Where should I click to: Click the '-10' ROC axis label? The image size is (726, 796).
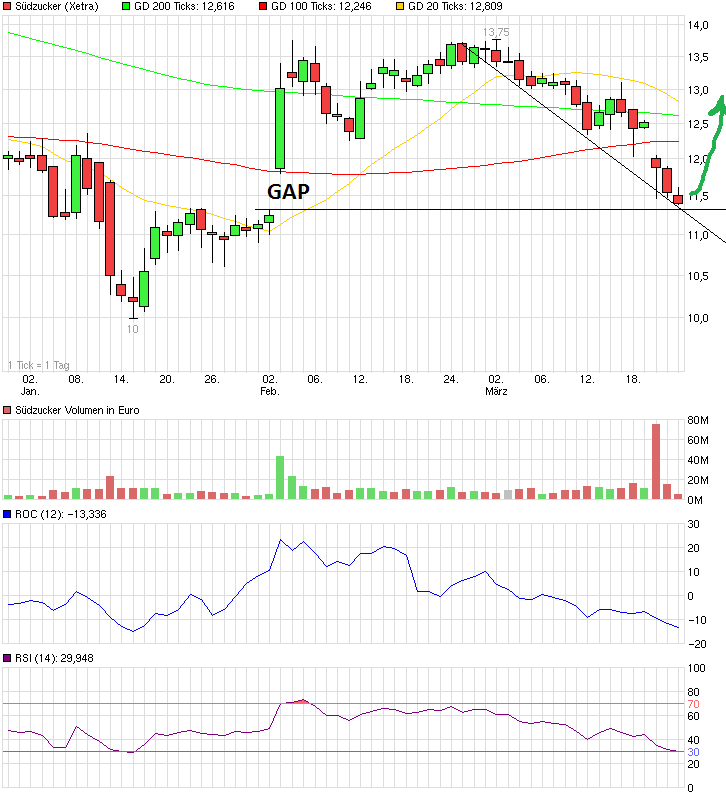697,620
